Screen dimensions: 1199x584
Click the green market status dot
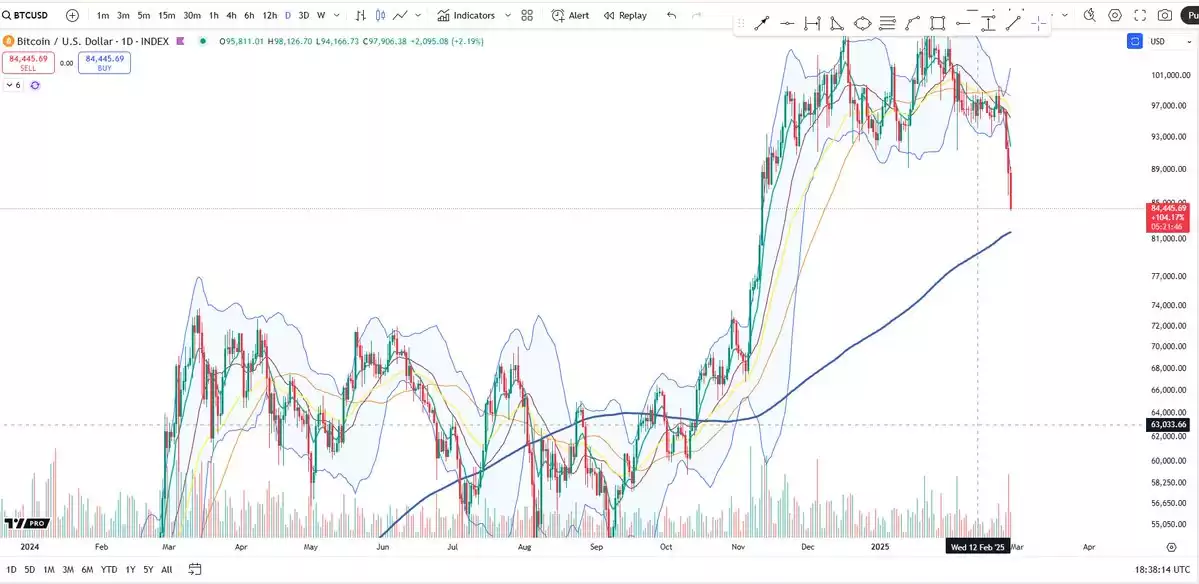[202, 41]
